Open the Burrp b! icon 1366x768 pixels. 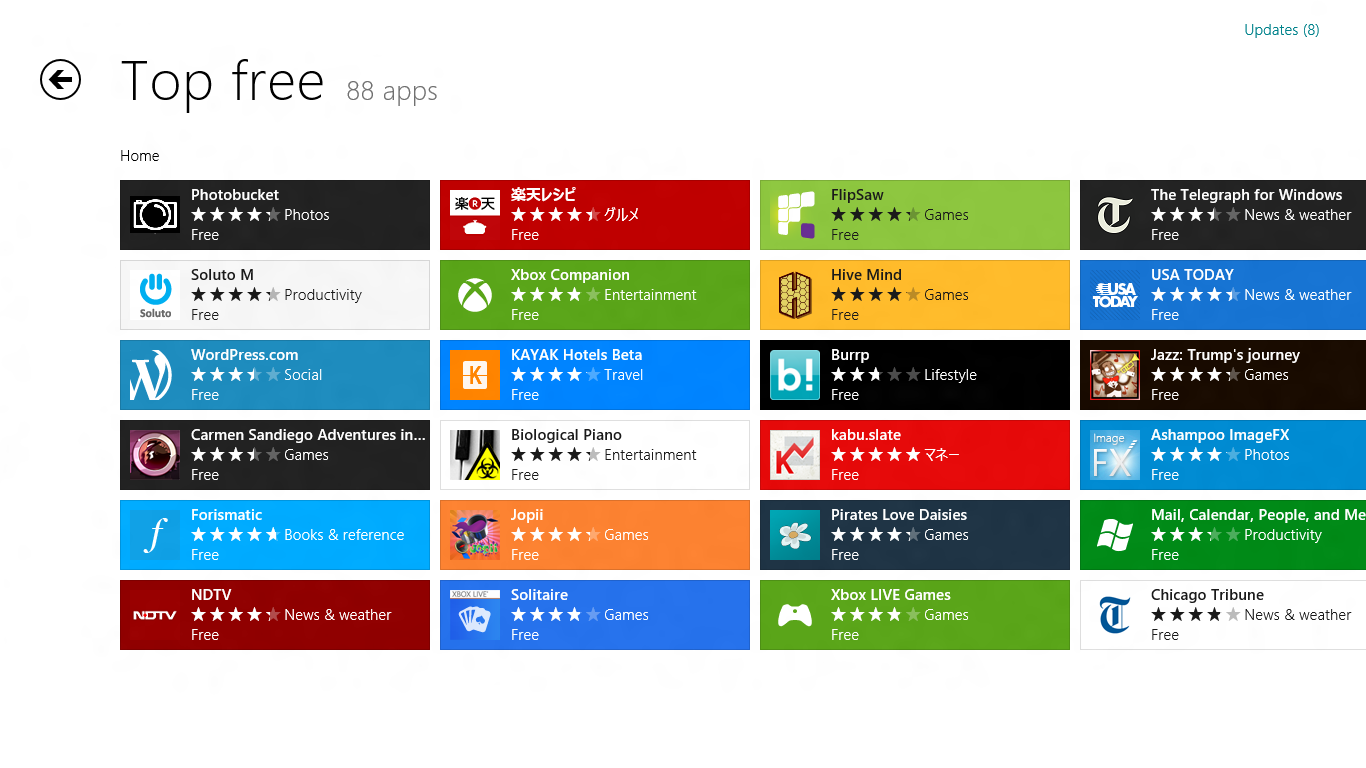pos(795,375)
